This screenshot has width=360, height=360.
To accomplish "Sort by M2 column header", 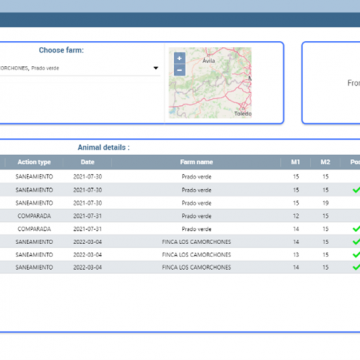I will pyautogui.click(x=325, y=162).
